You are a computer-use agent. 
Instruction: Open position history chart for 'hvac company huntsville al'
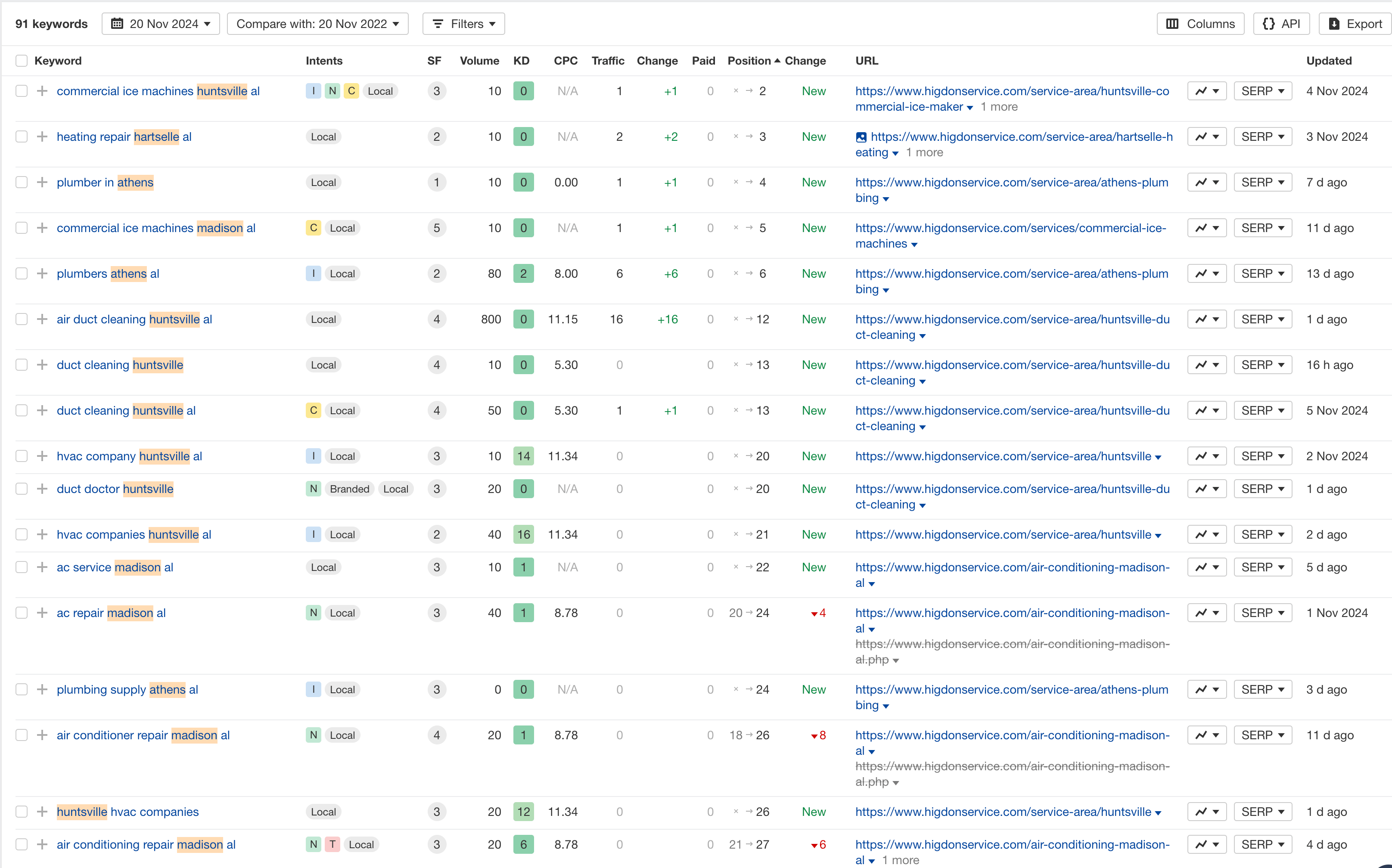(1206, 456)
